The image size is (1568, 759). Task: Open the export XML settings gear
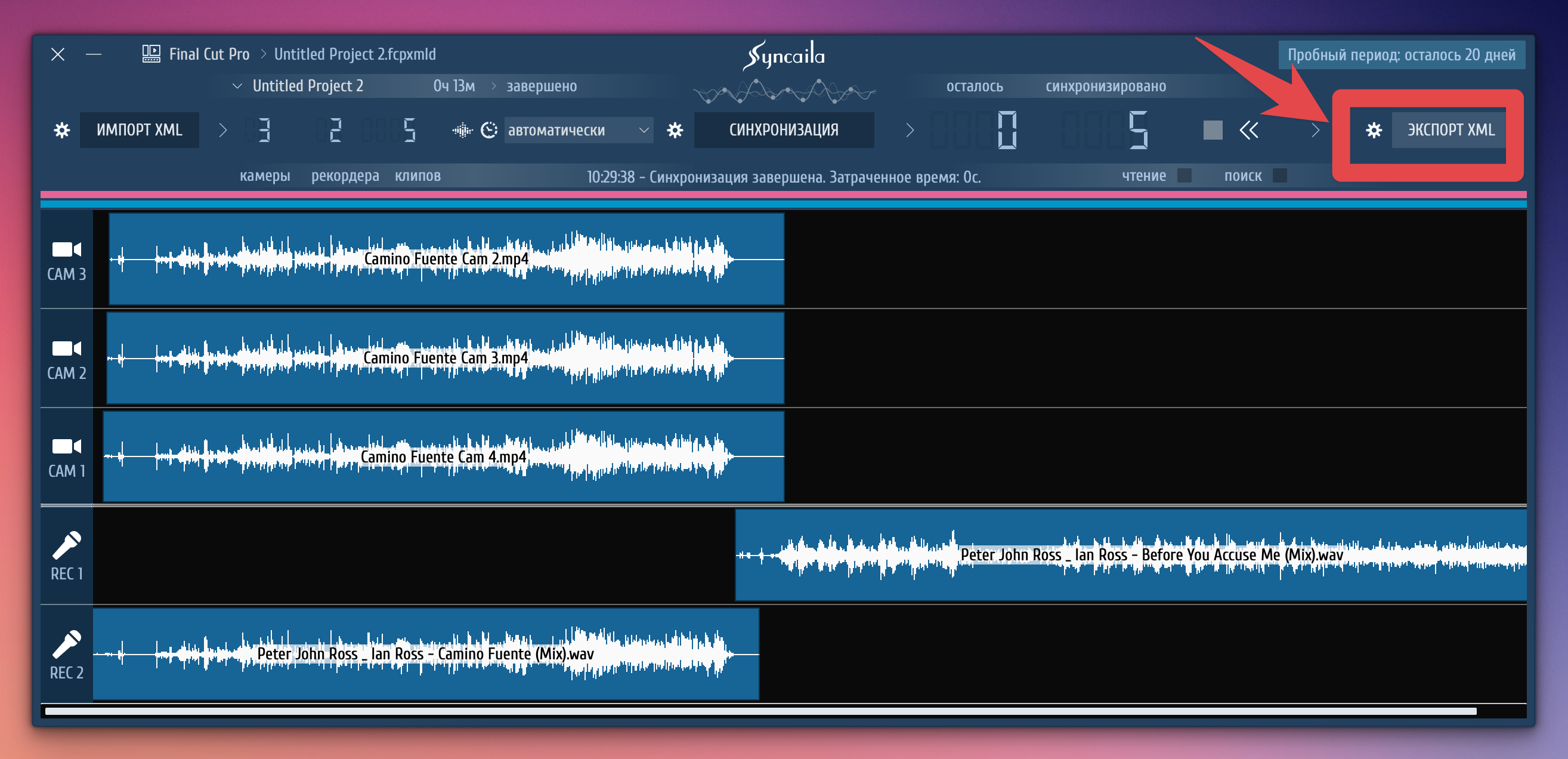click(1373, 129)
